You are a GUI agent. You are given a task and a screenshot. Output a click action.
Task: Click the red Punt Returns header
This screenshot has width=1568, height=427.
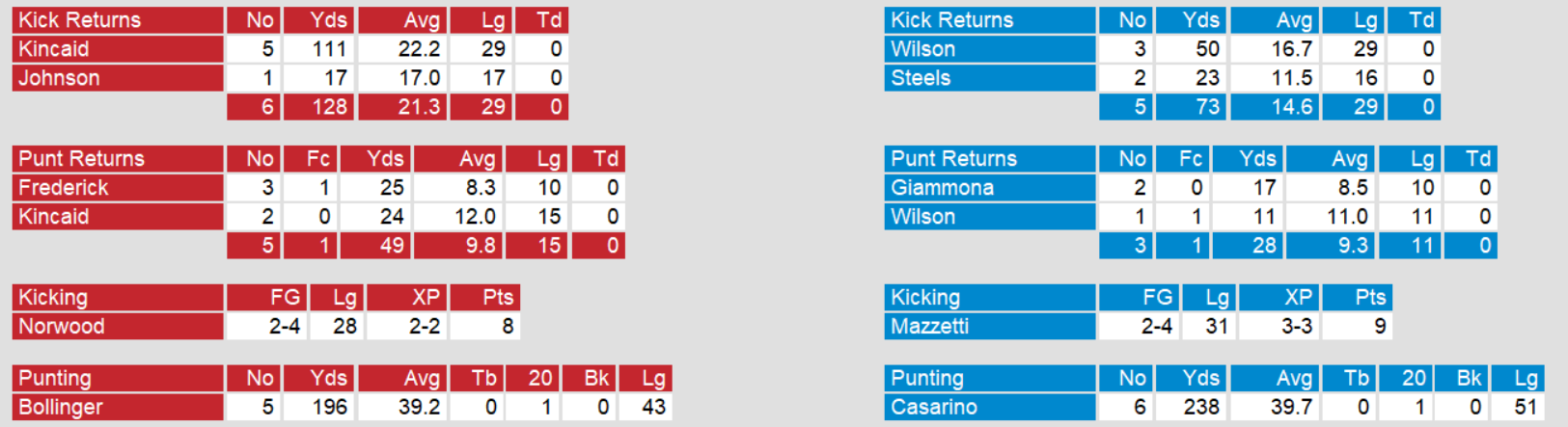coord(118,159)
